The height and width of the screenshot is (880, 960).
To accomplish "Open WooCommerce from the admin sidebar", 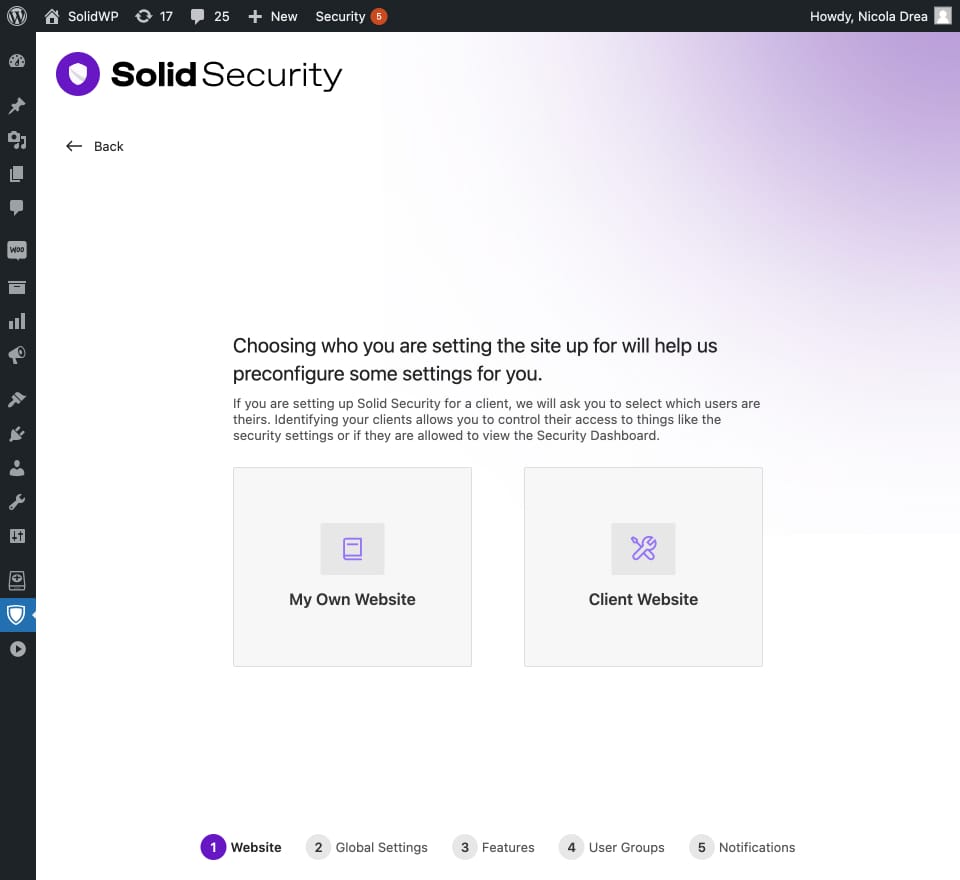I will [x=16, y=250].
